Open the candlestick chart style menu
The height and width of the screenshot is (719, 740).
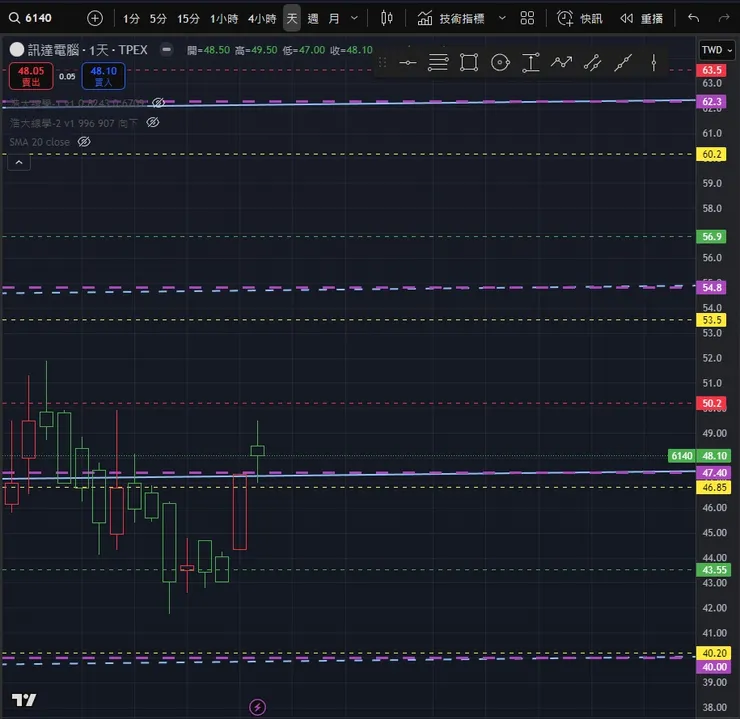[387, 18]
